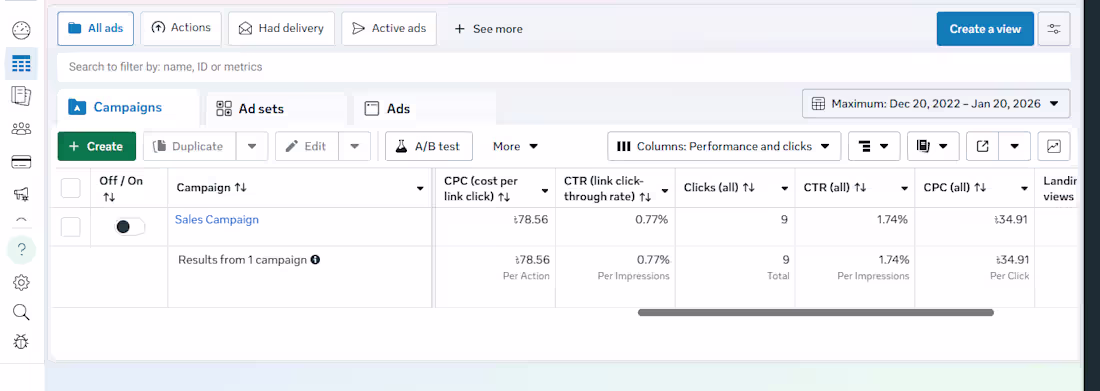
Task: Switch to the Ads tab
Action: 424,109
